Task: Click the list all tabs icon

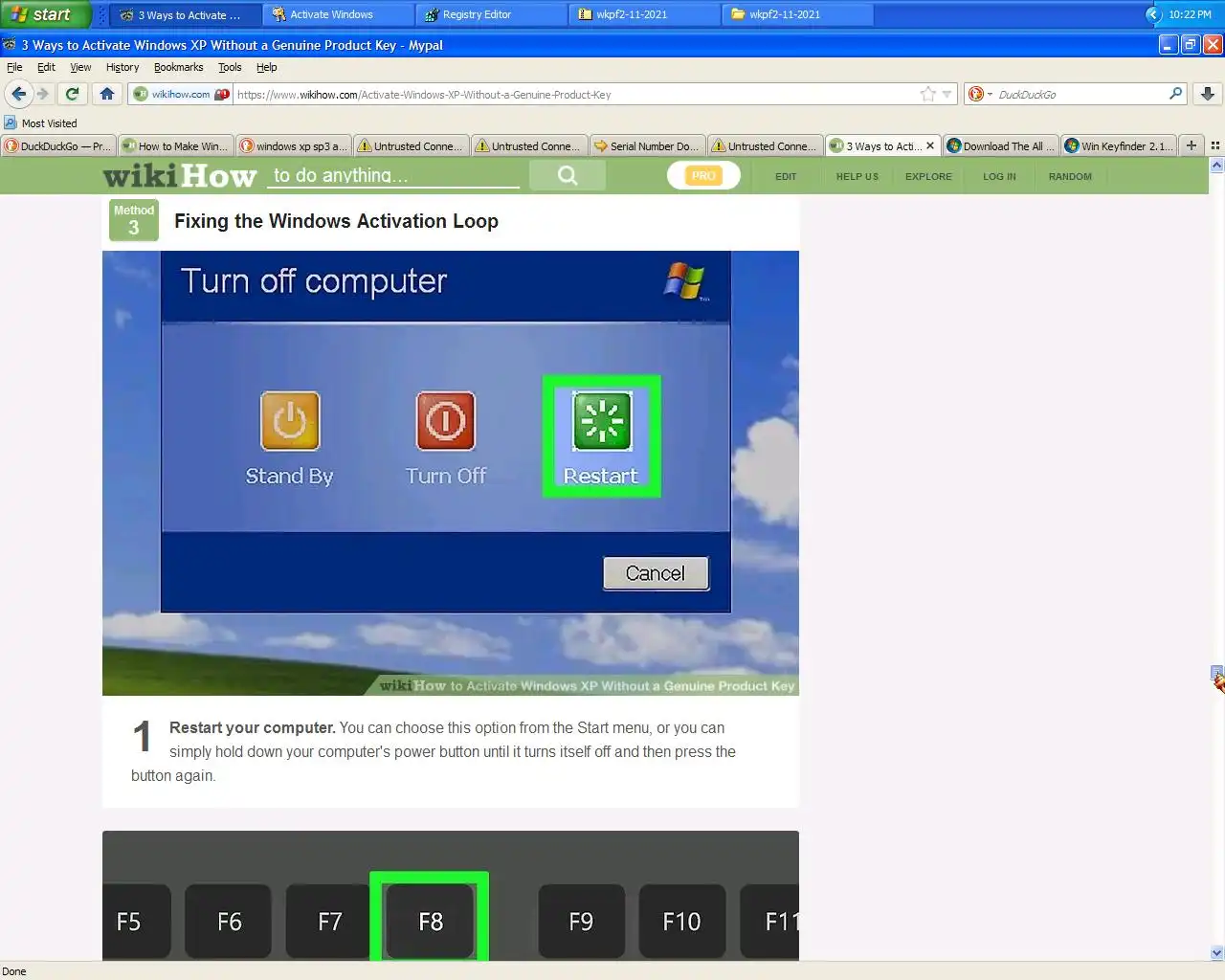Action: click(x=1214, y=145)
